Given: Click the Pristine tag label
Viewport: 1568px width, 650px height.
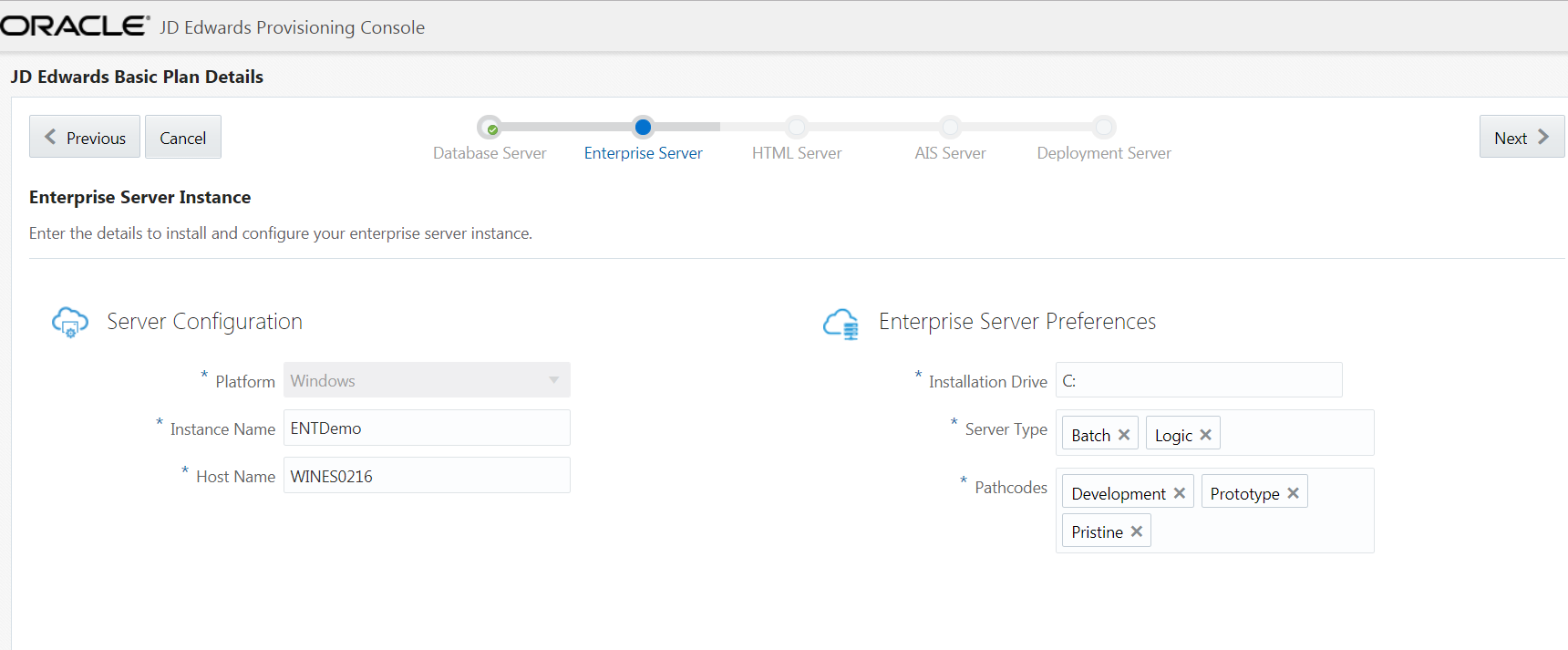Looking at the screenshot, I should [1097, 531].
